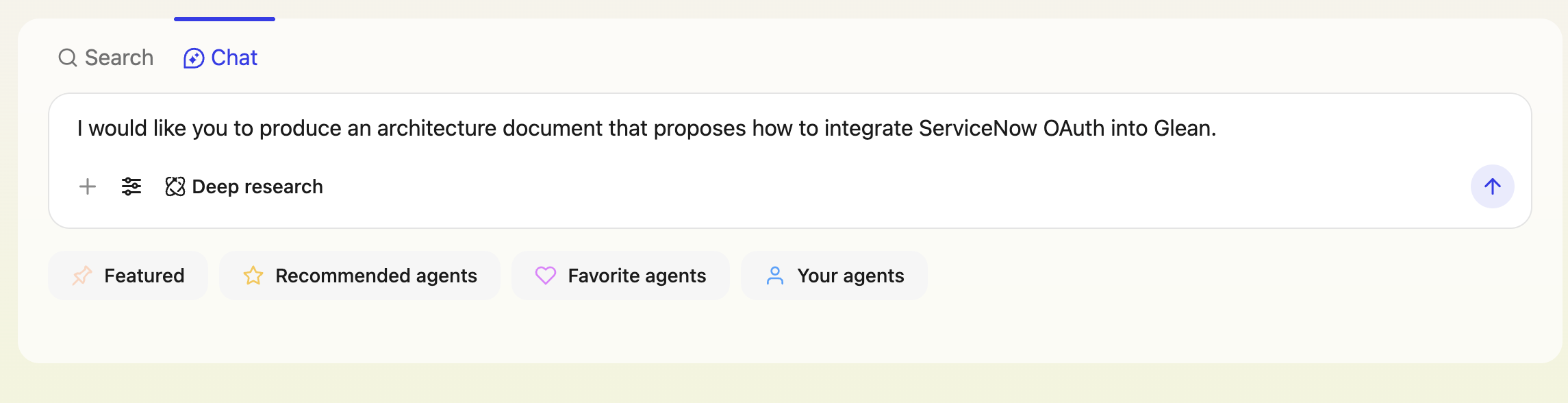Select the Chat tab label
This screenshot has width=1568, height=403.
234,58
